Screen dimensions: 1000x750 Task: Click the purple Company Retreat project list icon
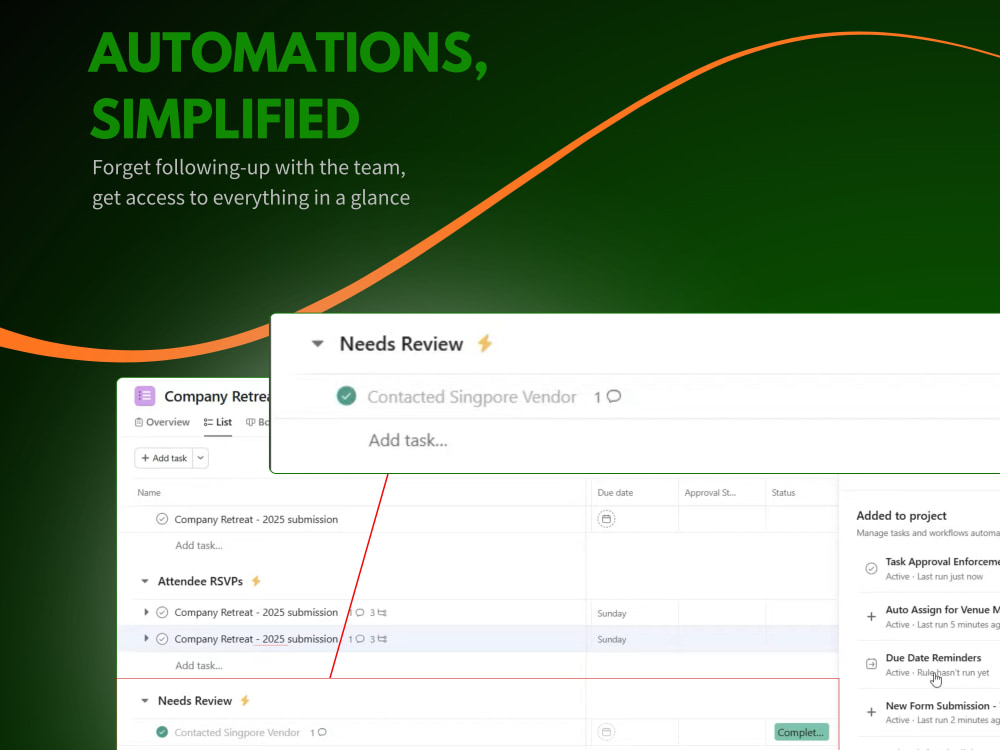pyautogui.click(x=145, y=396)
